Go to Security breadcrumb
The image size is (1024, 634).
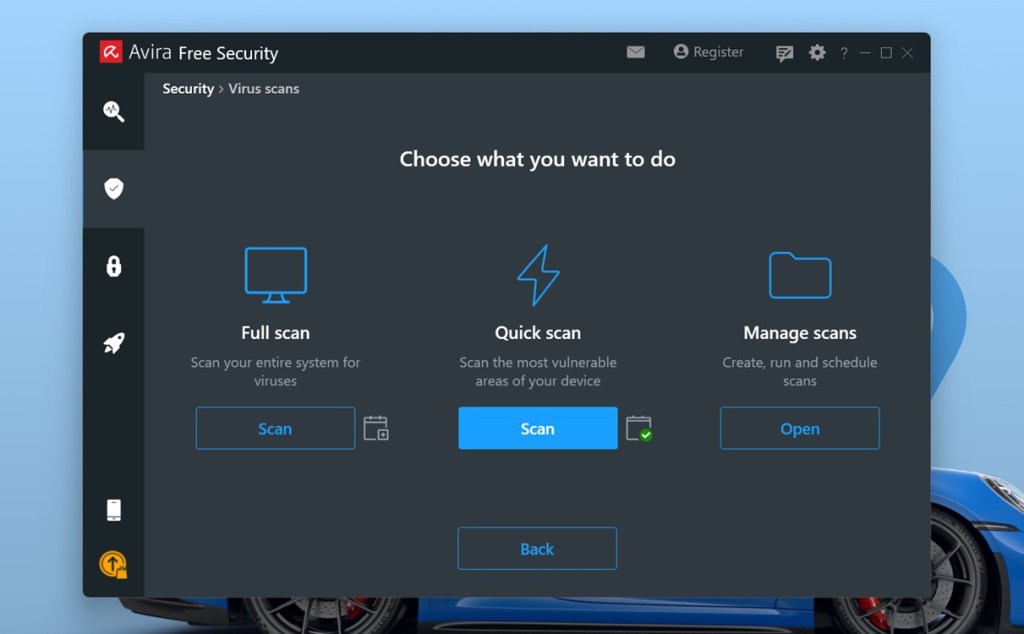coord(188,89)
